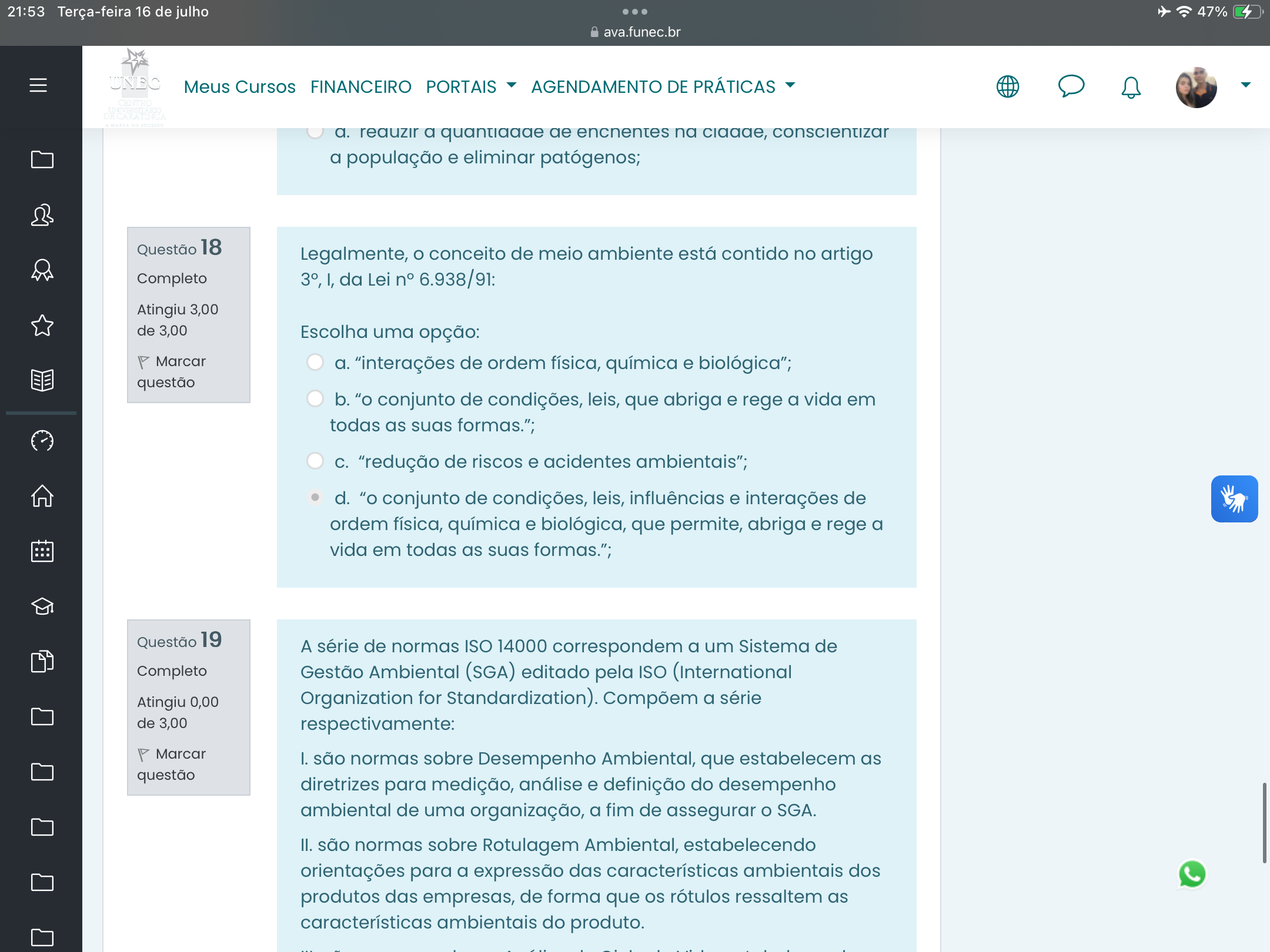Tap the ava.funec.br address bar

pos(635,32)
